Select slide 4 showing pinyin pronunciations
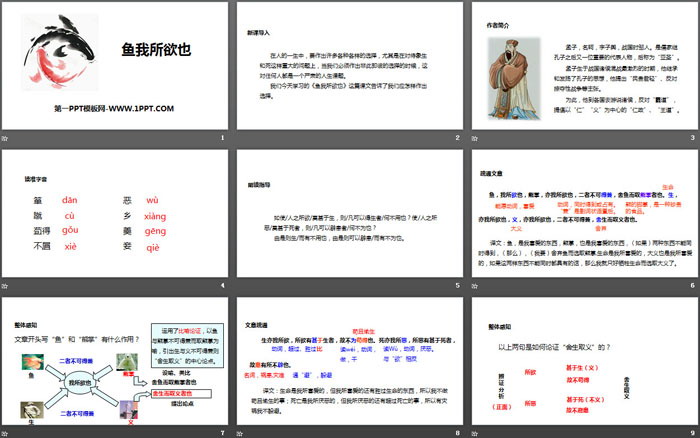Screen dimensions: 700x438 point(115,213)
